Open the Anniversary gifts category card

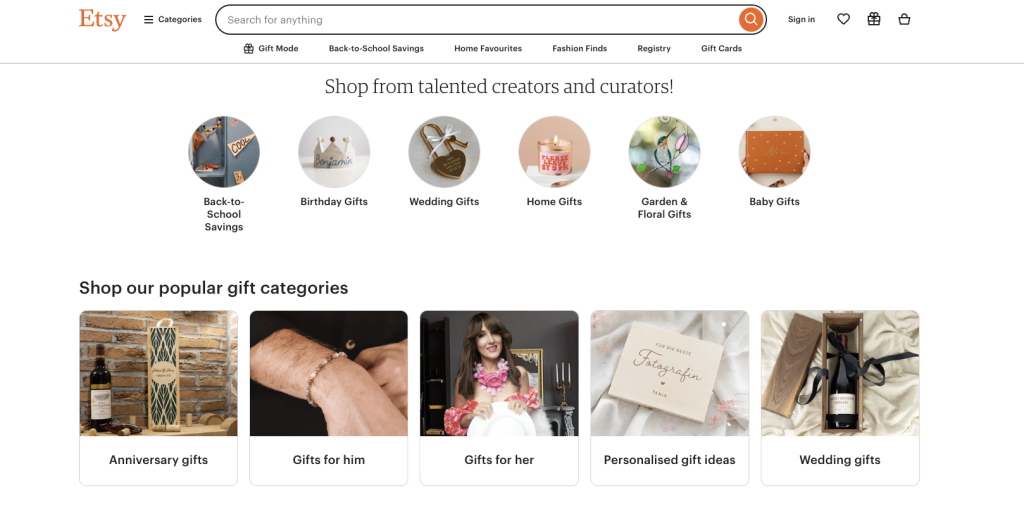[158, 397]
